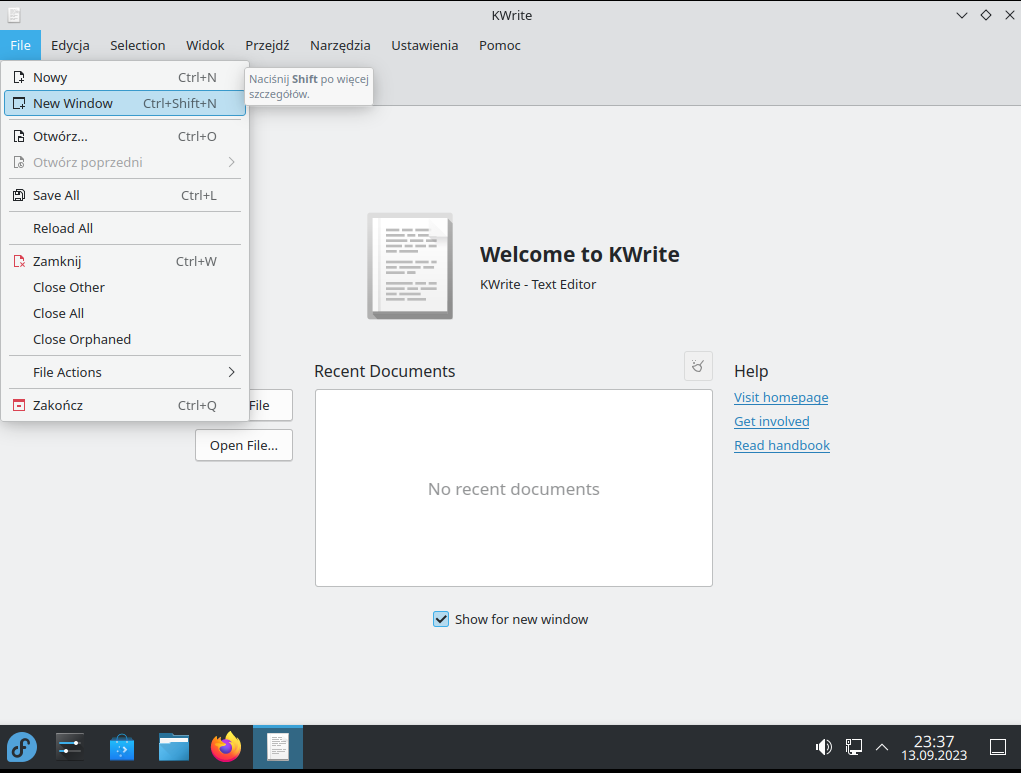Choose Close All in File menu

pyautogui.click(x=125, y=313)
